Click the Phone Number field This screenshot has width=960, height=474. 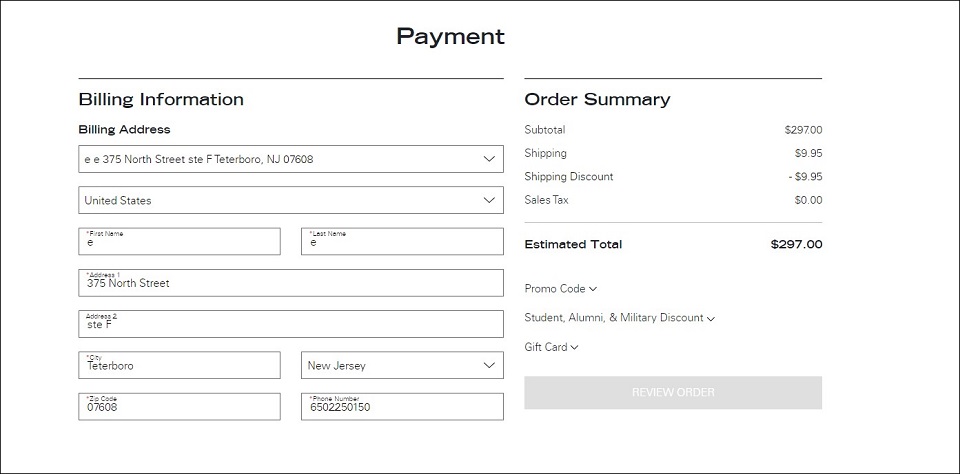[x=402, y=407]
